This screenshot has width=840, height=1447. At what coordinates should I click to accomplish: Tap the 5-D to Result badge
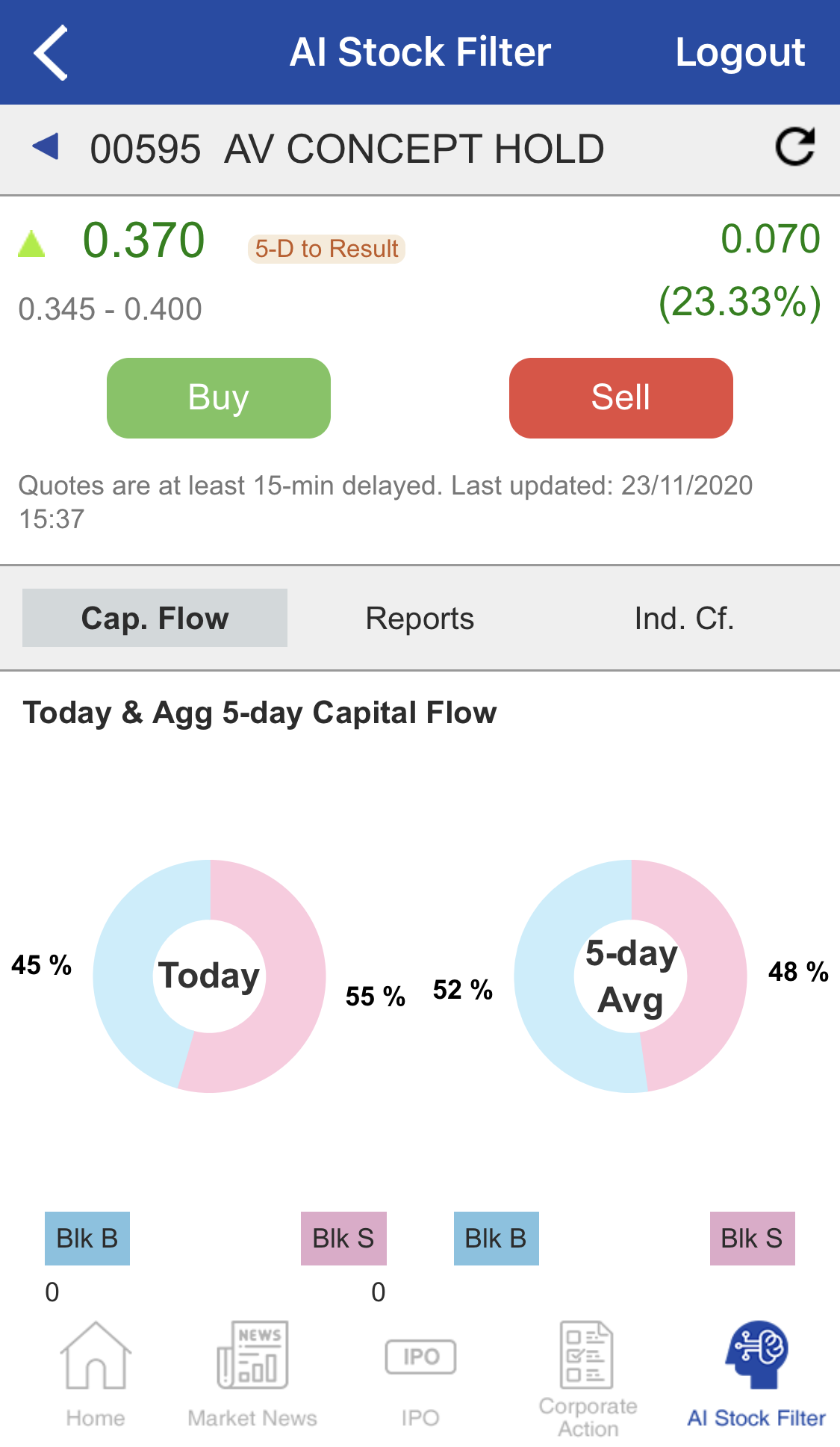click(x=326, y=249)
